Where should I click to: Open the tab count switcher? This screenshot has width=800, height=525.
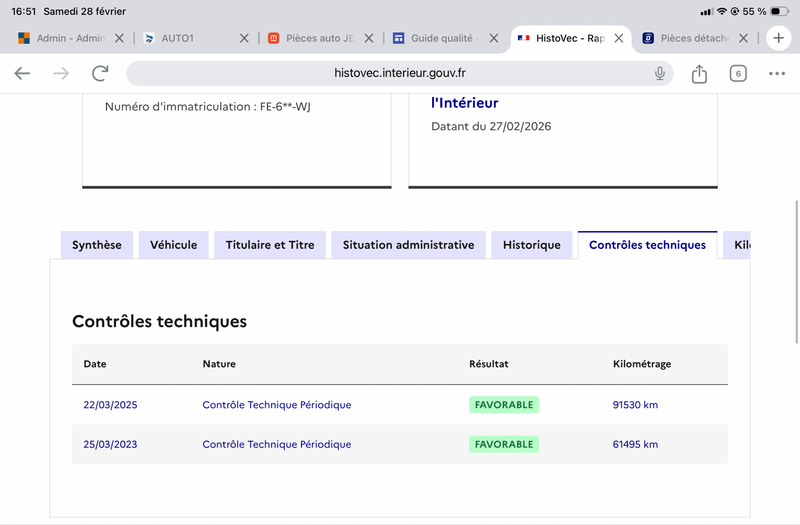point(738,73)
